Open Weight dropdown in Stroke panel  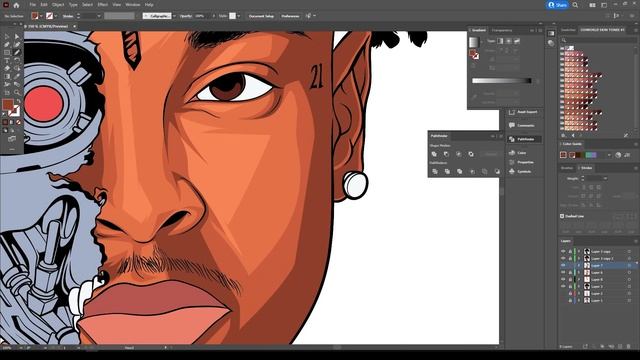pos(605,178)
